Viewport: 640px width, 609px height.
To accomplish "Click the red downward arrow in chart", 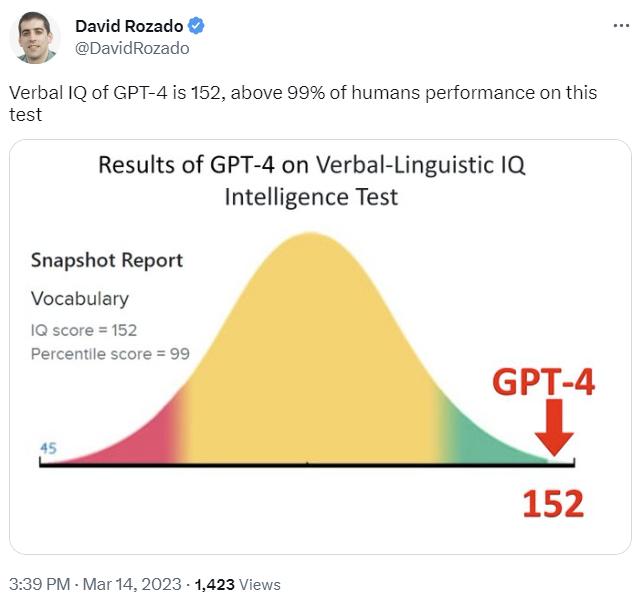I will pos(554,431).
